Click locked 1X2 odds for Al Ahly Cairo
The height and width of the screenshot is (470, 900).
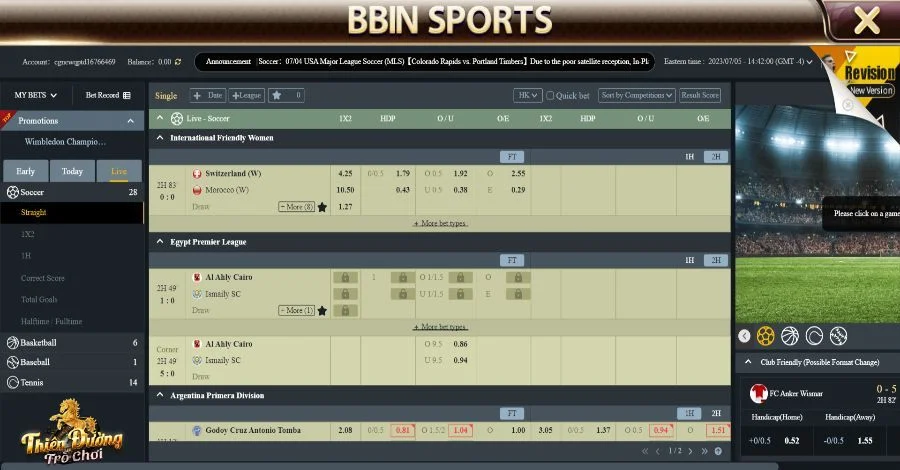tap(345, 278)
